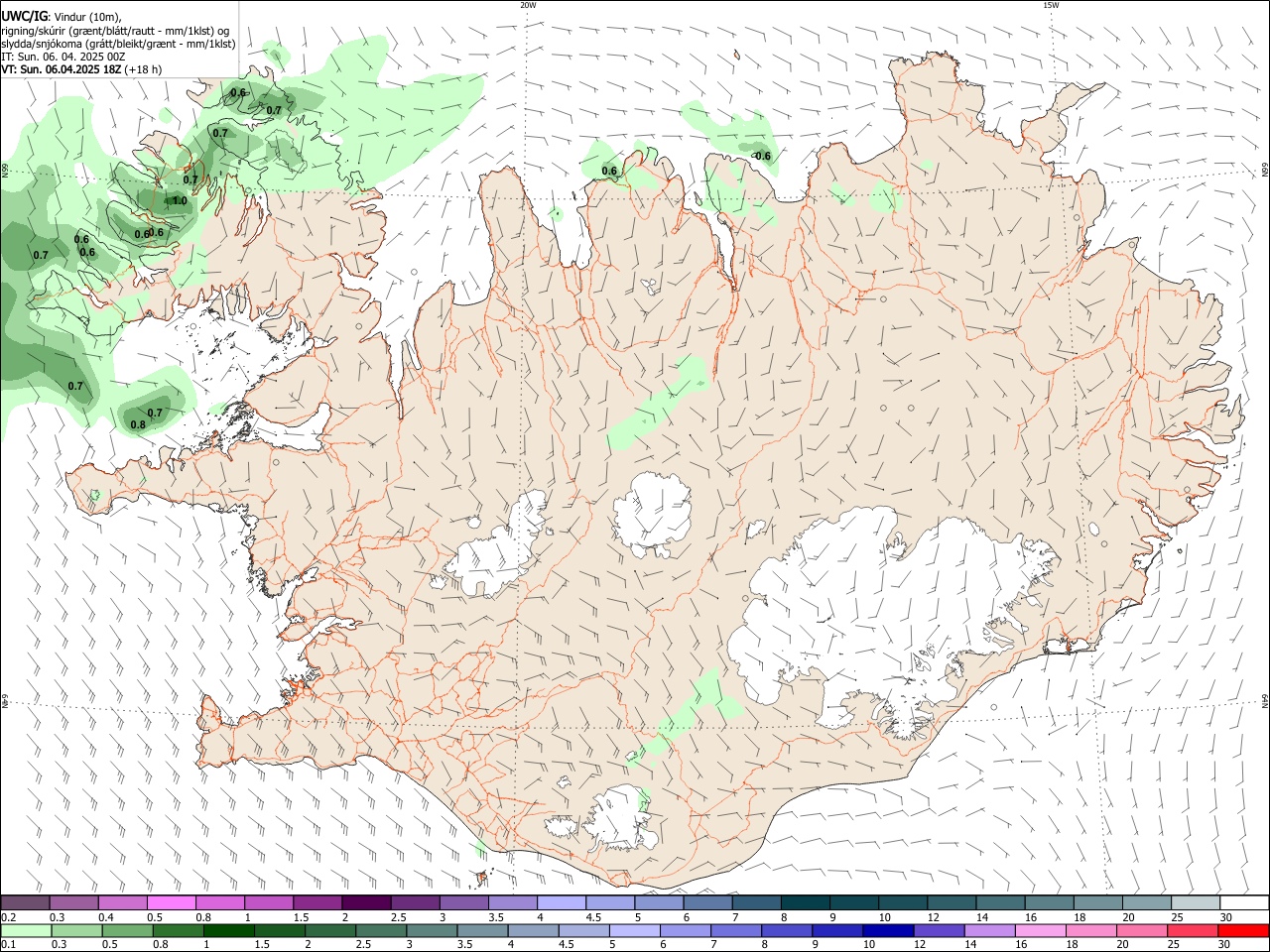The width and height of the screenshot is (1270, 952).
Task: Pick the darkest purple 2 mm snow swatch
Action: [366, 903]
